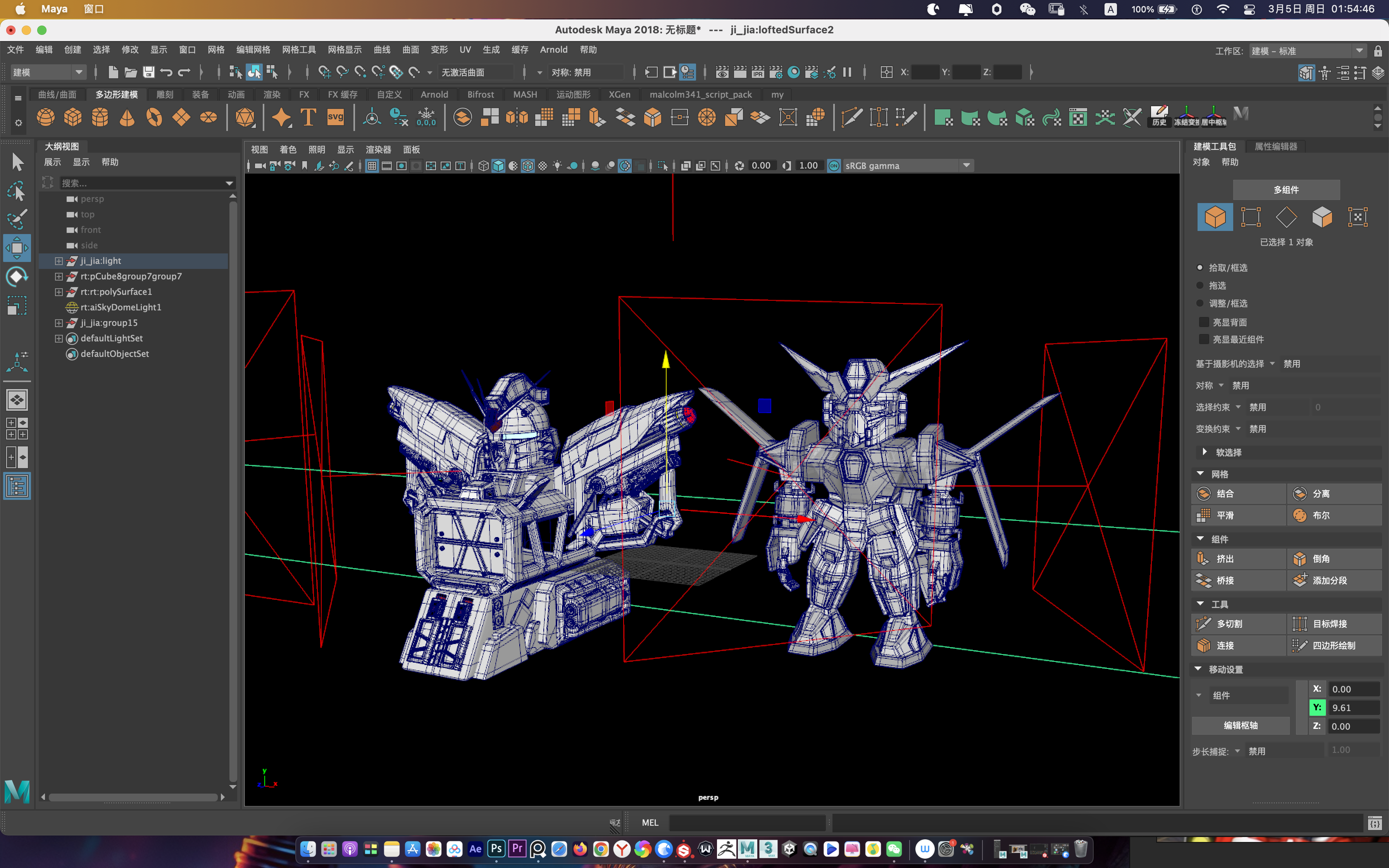The height and width of the screenshot is (868, 1389).
Task: Click the polygon cube shelf icon
Action: [x=73, y=118]
